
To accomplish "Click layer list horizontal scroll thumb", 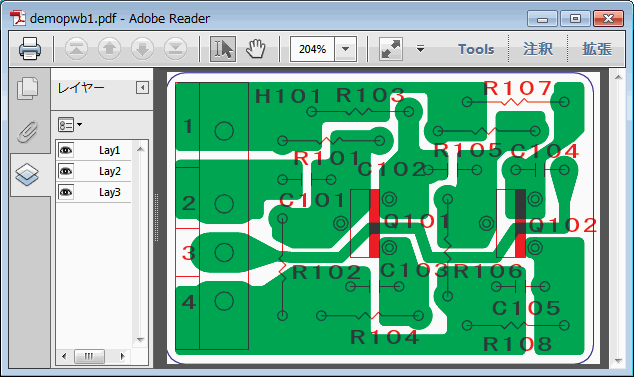I will point(89,356).
